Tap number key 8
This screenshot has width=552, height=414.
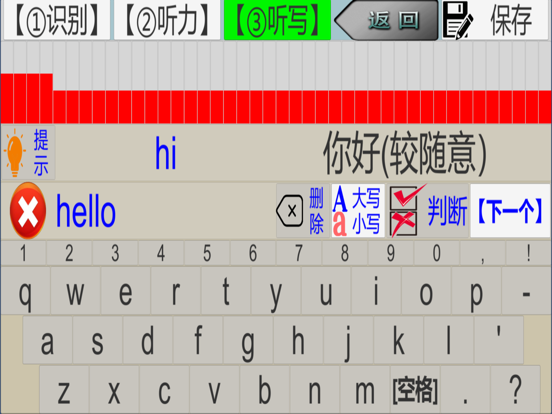coord(345,253)
